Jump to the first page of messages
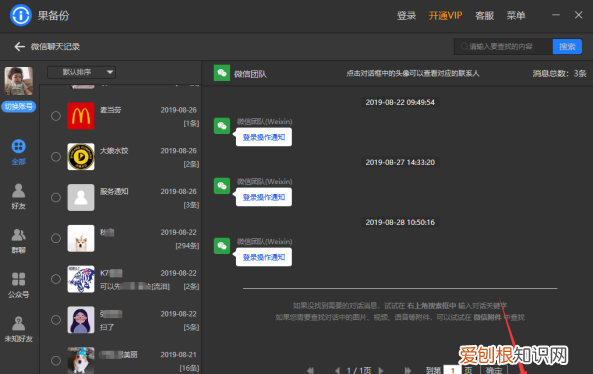 coord(310,371)
